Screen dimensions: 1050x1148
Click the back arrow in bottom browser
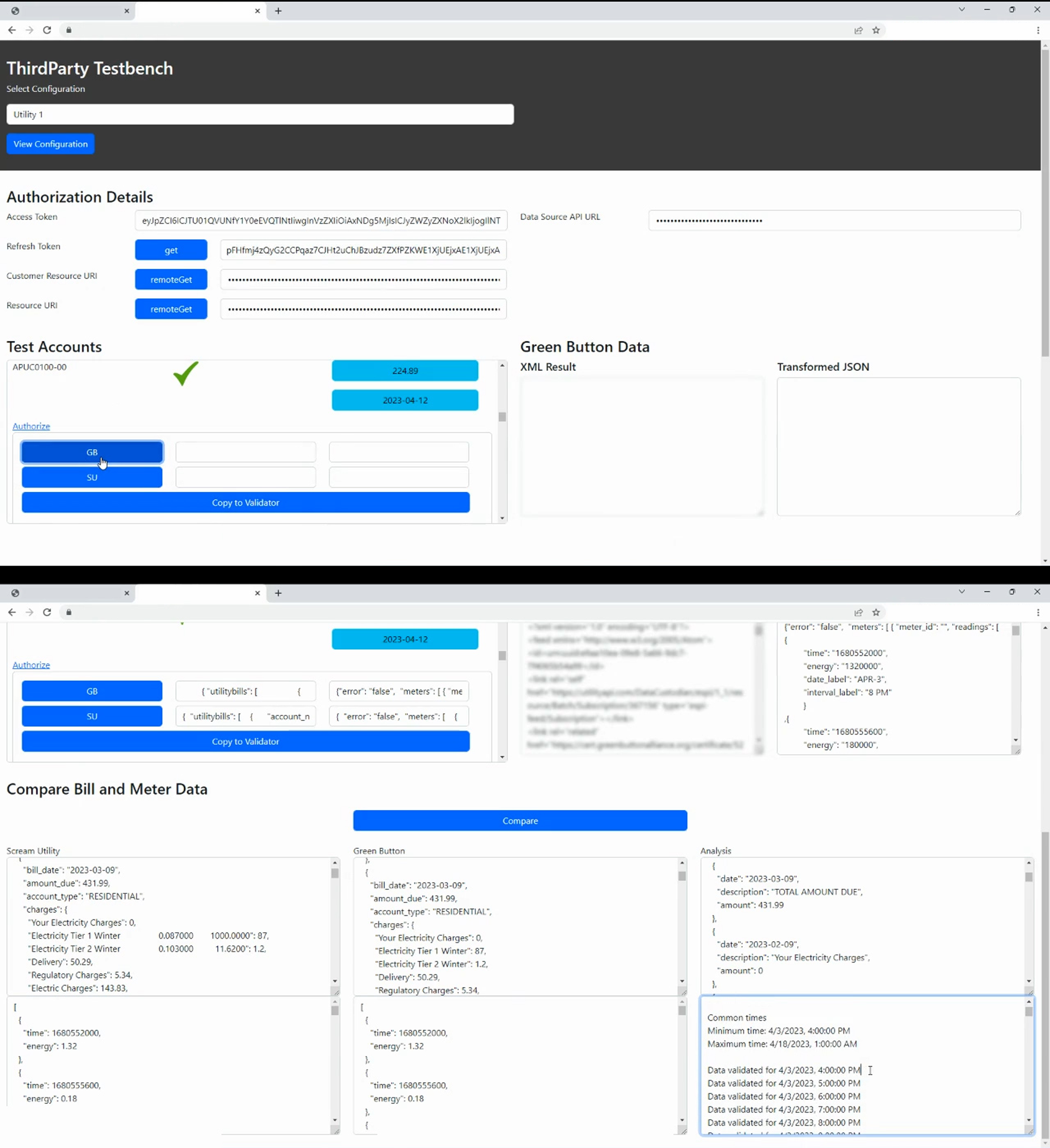tap(12, 612)
